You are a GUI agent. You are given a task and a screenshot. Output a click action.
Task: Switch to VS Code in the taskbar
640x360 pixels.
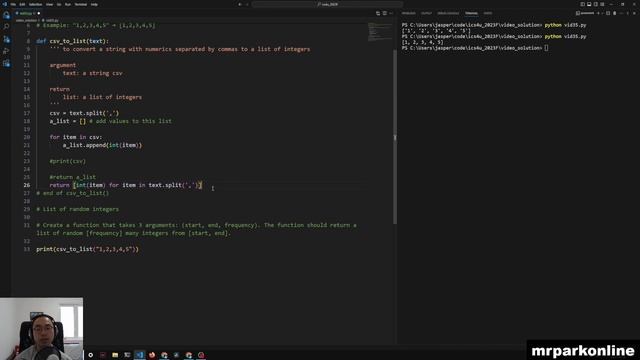[x=140, y=355]
